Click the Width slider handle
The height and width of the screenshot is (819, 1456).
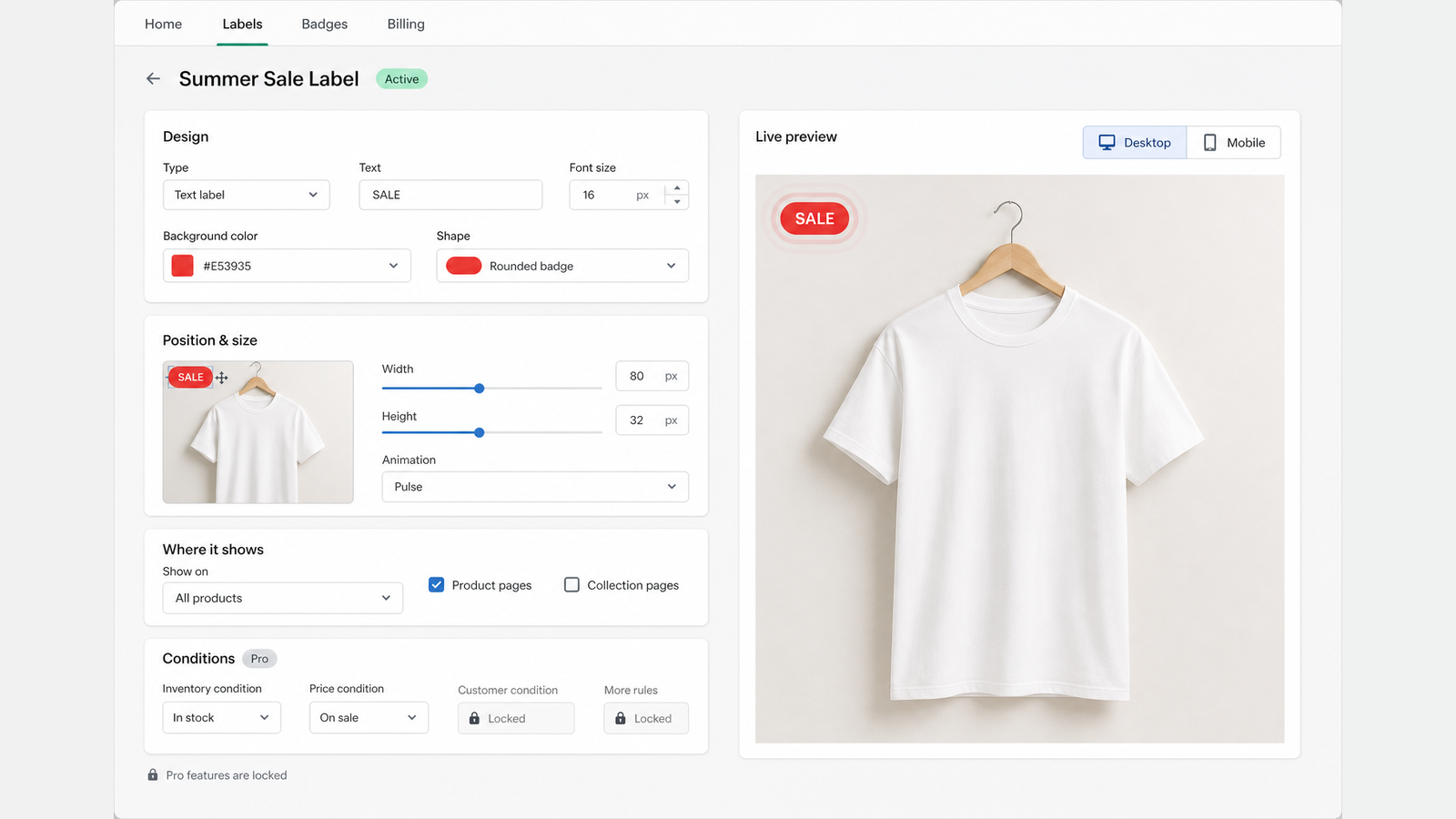click(x=480, y=389)
